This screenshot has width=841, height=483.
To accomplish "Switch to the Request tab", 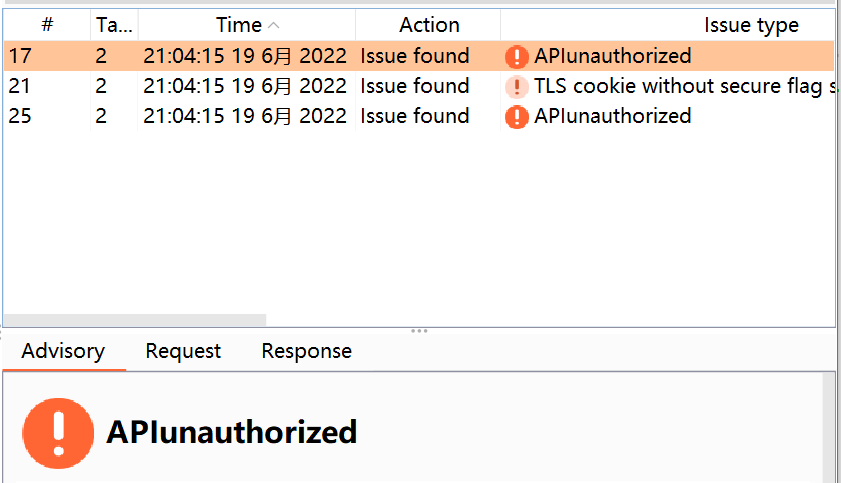I will pos(183,351).
